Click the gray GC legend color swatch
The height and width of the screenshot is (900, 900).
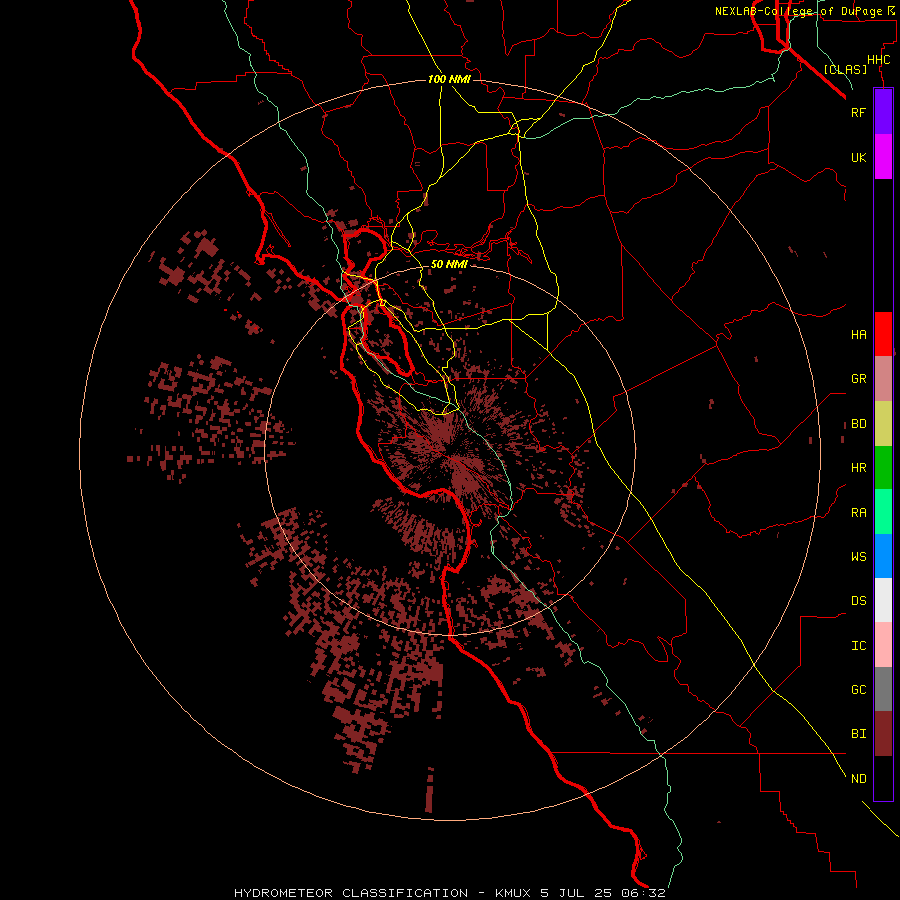click(x=883, y=689)
